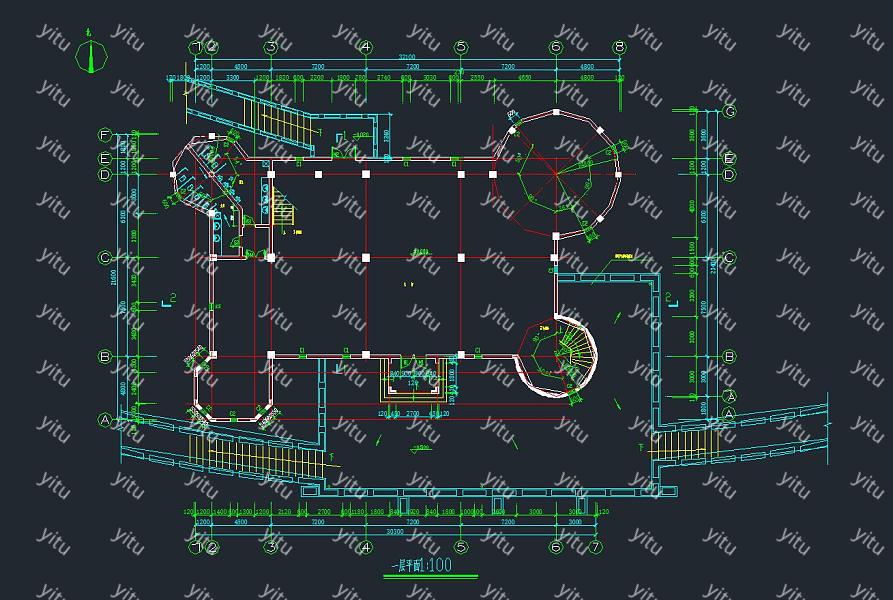Click axis bubble 3 below the plan
This screenshot has width=893, height=600.
pyautogui.click(x=271, y=547)
